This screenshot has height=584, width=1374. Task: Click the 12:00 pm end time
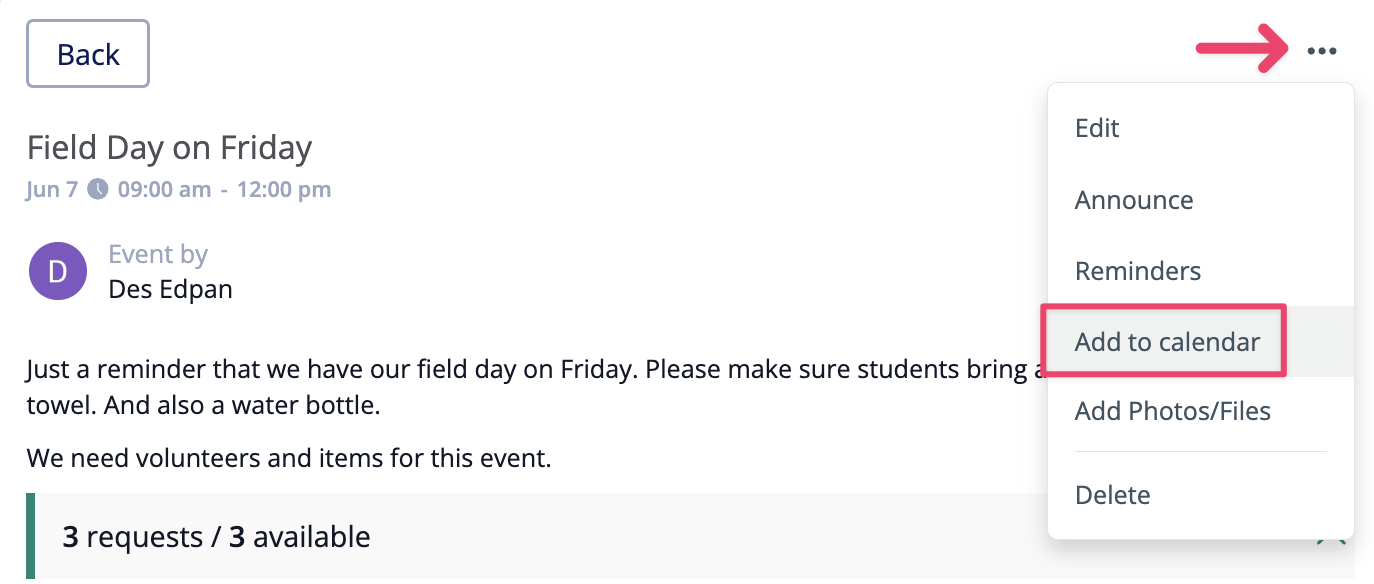(x=284, y=189)
